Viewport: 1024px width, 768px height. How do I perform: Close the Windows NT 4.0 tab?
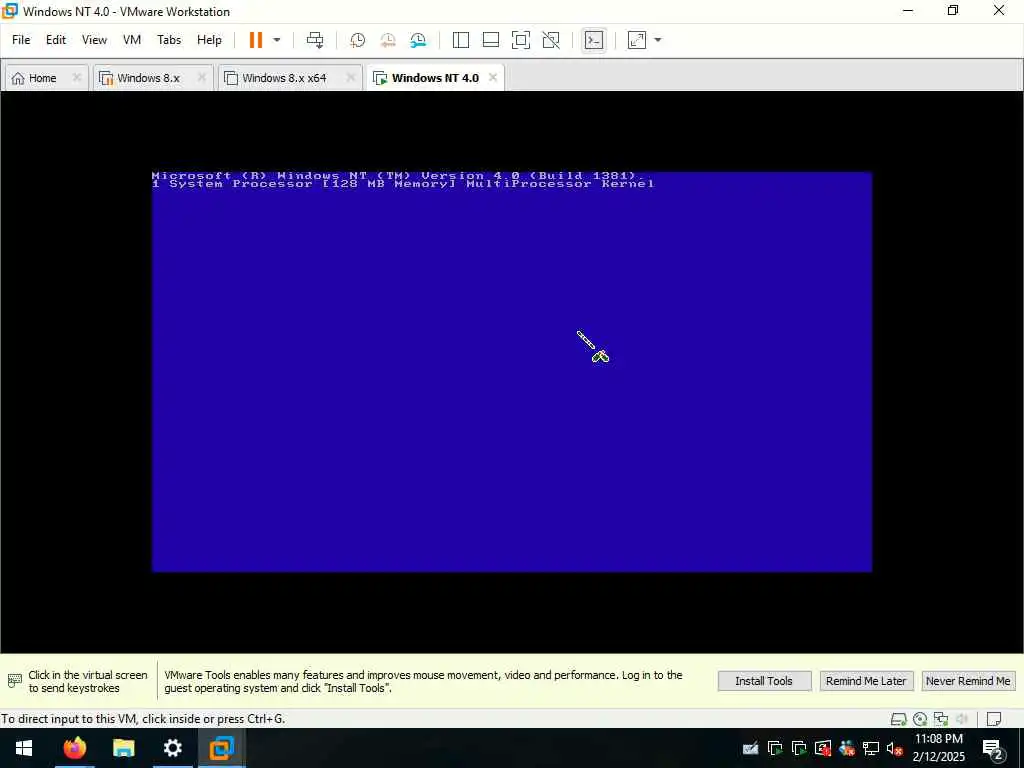(493, 78)
